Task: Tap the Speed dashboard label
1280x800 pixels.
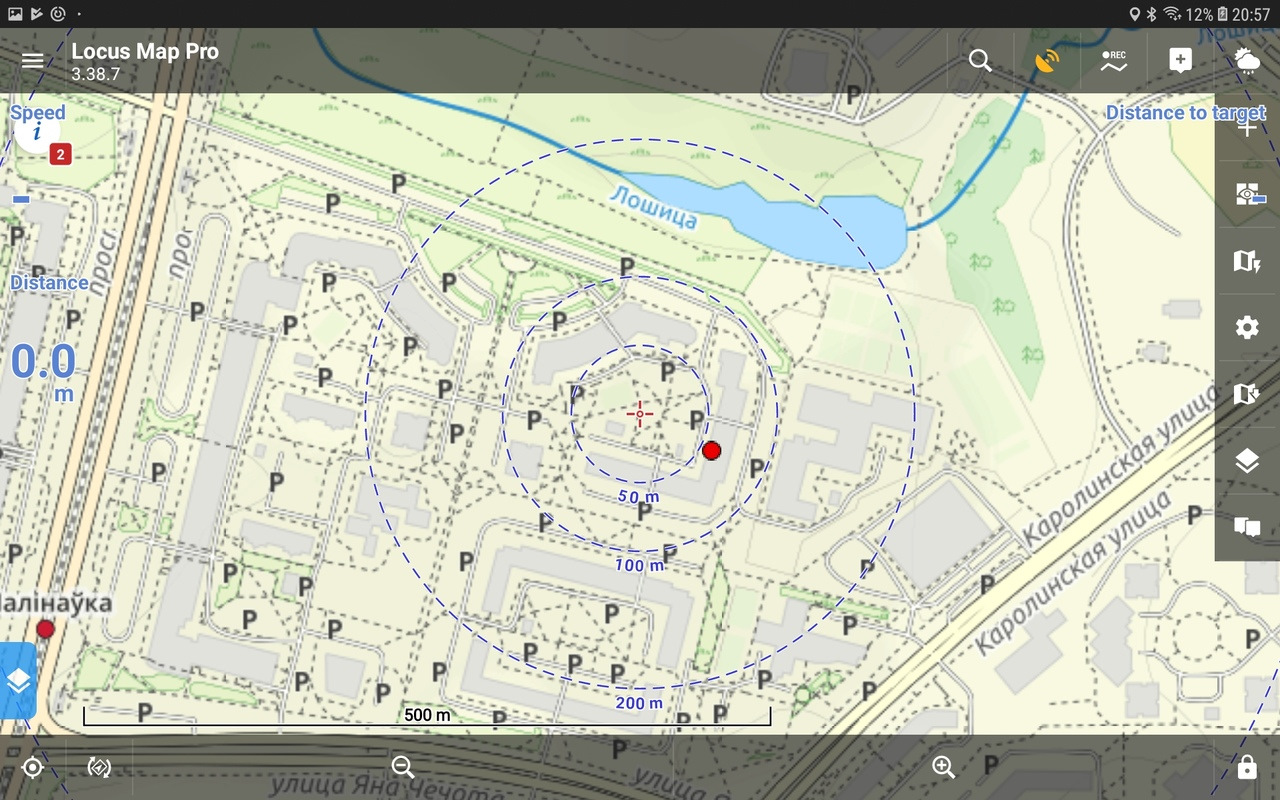Action: [x=38, y=113]
